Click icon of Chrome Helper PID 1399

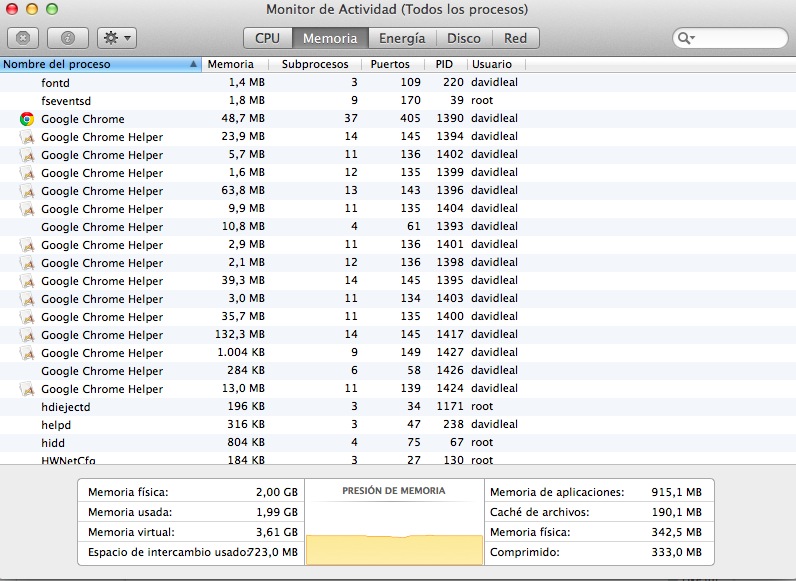tap(27, 173)
